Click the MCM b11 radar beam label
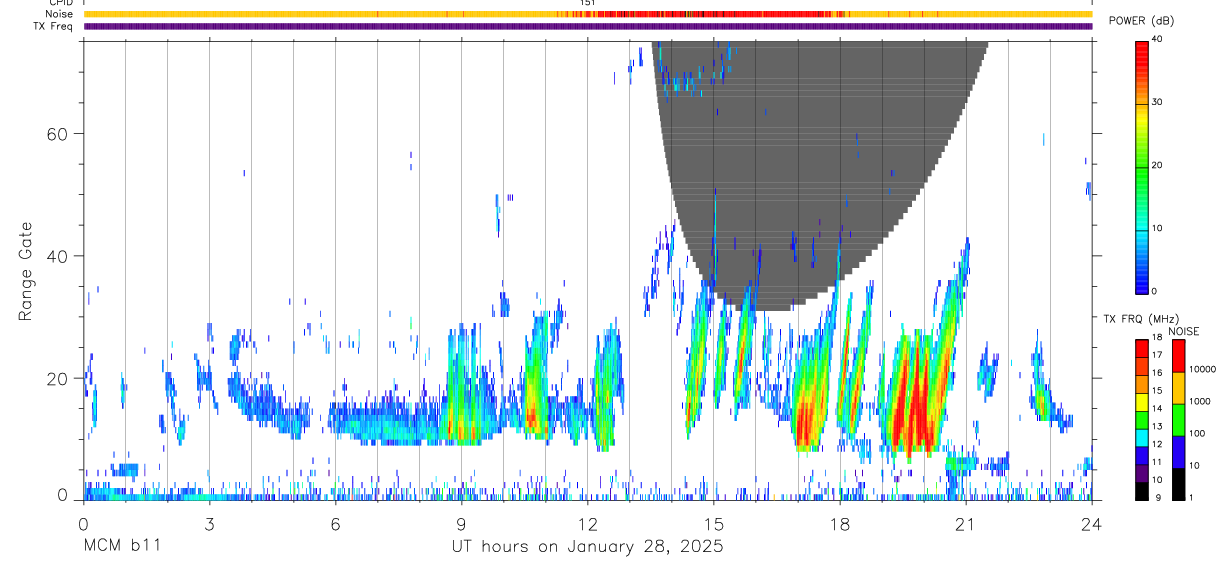This screenshot has height=567, width=1228. coord(121,547)
